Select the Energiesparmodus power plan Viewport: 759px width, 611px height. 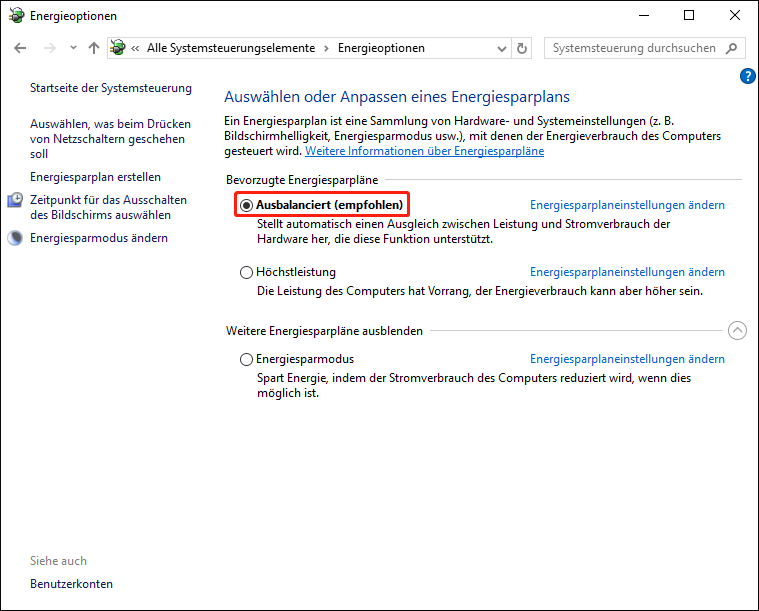(x=246, y=360)
